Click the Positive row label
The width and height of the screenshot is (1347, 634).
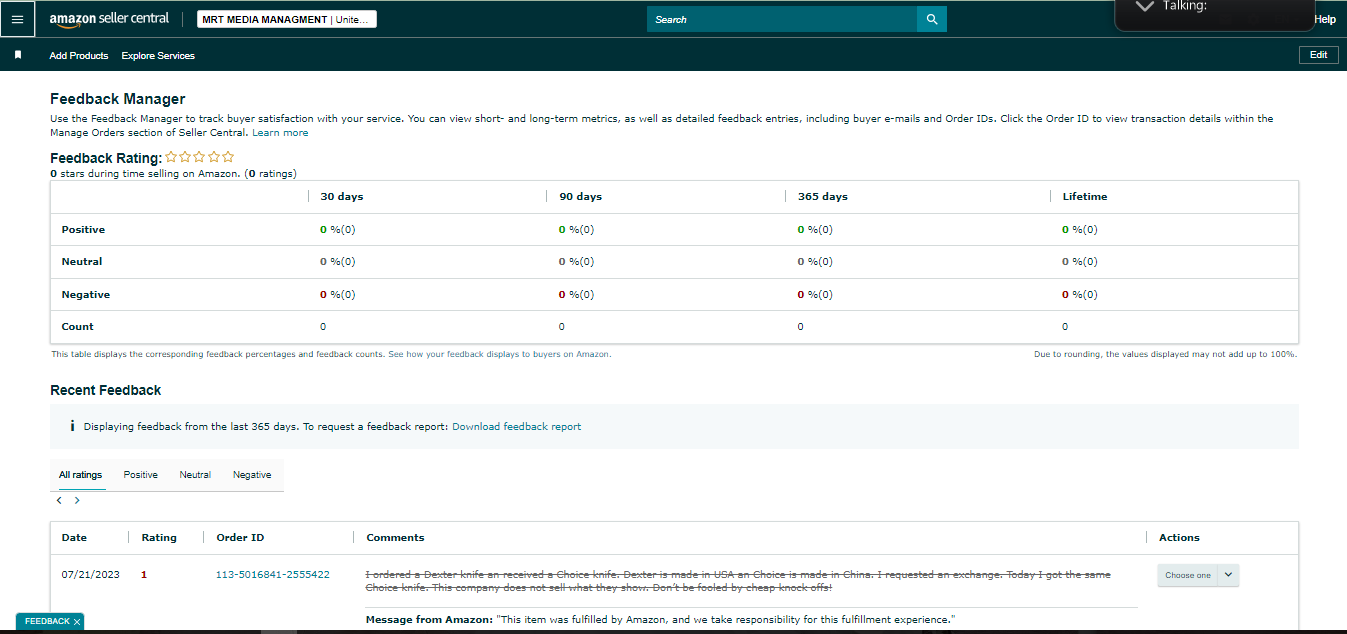tap(83, 230)
